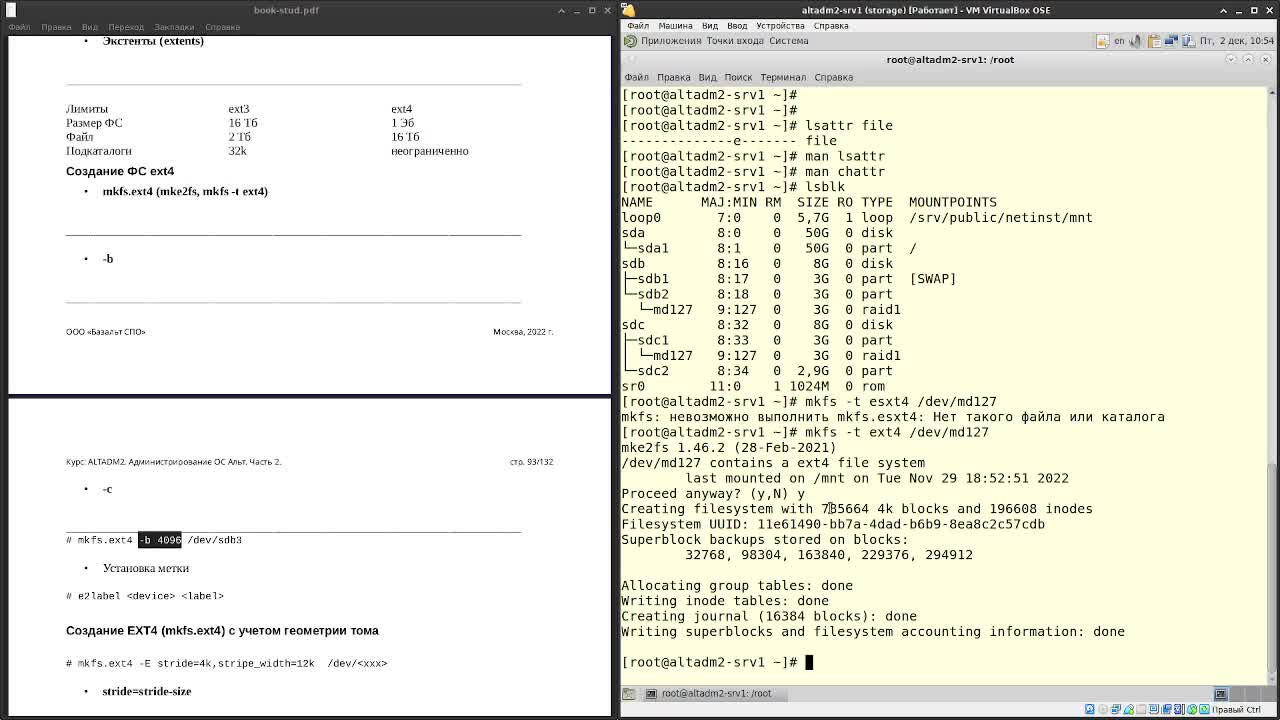Screen dimensions: 1280x720
Task: Open the Система panel menu
Action: tap(789, 41)
